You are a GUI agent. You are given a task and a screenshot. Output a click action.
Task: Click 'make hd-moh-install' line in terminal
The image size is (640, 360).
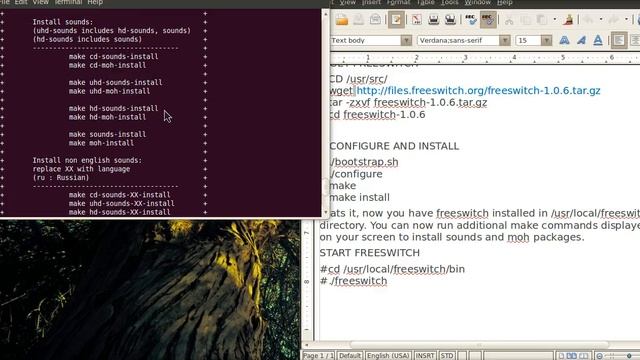[107, 117]
